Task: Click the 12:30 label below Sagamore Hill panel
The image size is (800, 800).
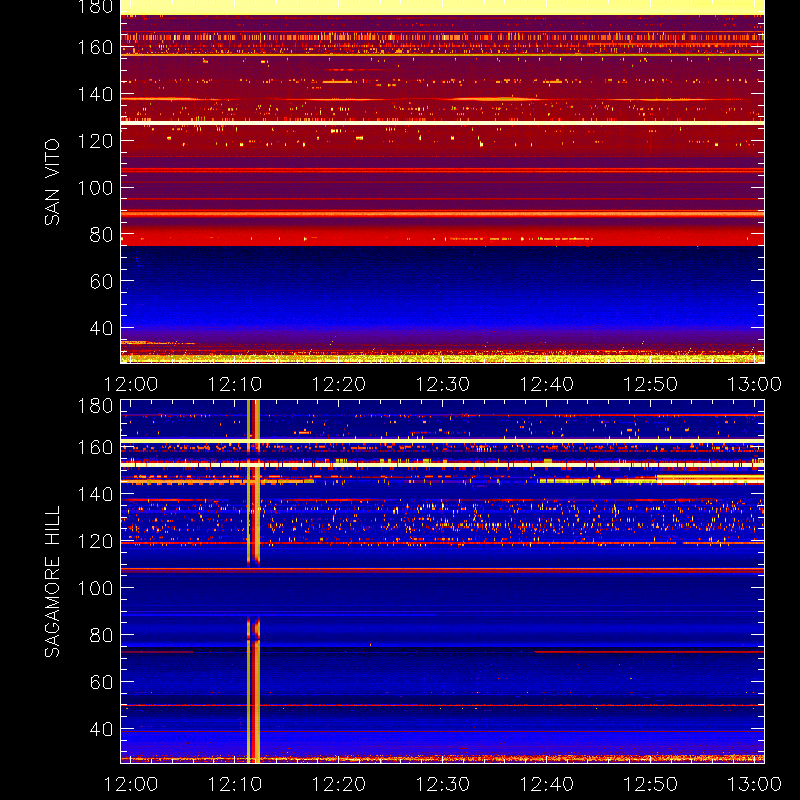Action: (x=443, y=784)
